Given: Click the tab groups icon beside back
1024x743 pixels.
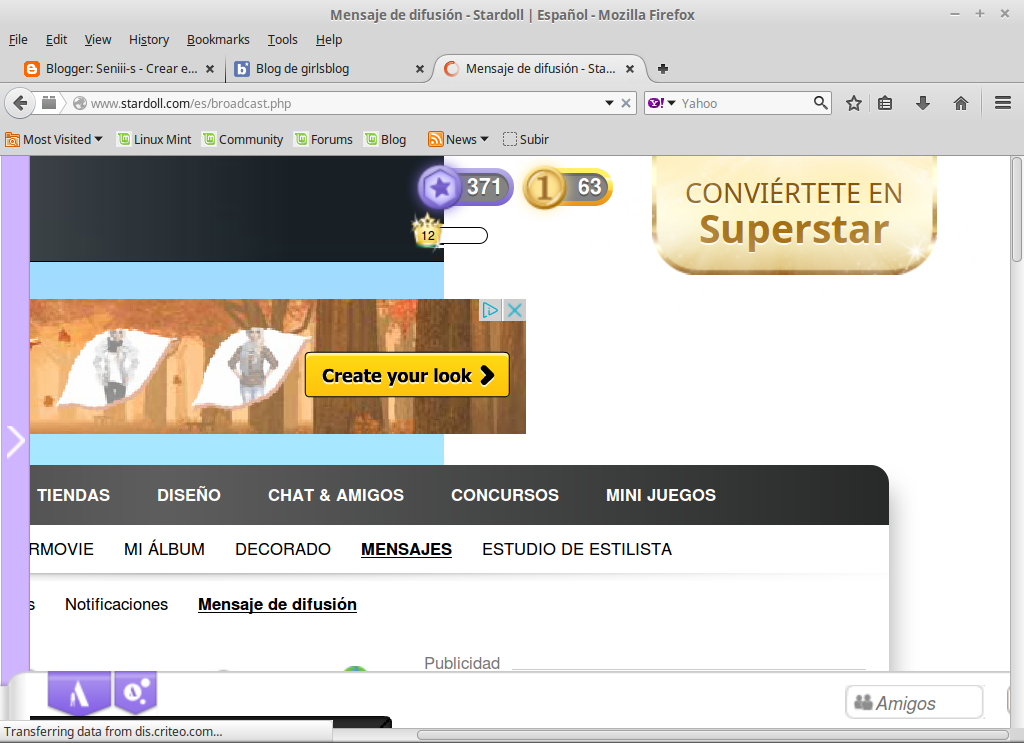Looking at the screenshot, I should [x=49, y=103].
